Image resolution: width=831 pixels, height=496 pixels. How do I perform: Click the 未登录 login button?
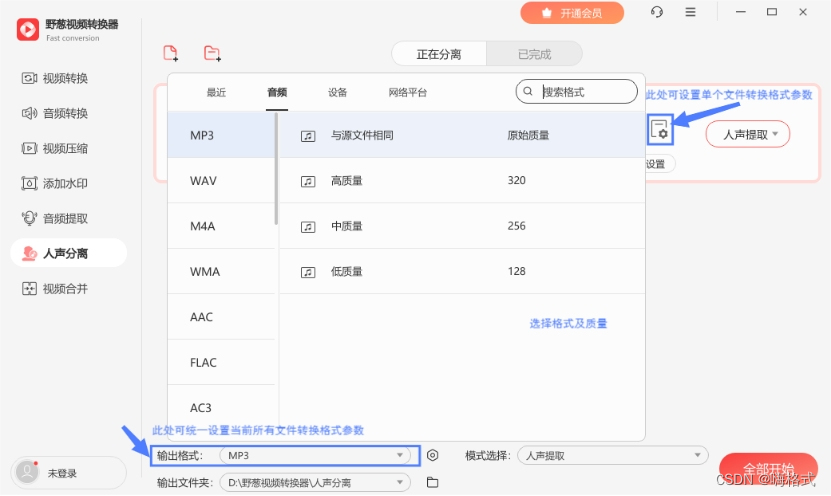tap(68, 473)
